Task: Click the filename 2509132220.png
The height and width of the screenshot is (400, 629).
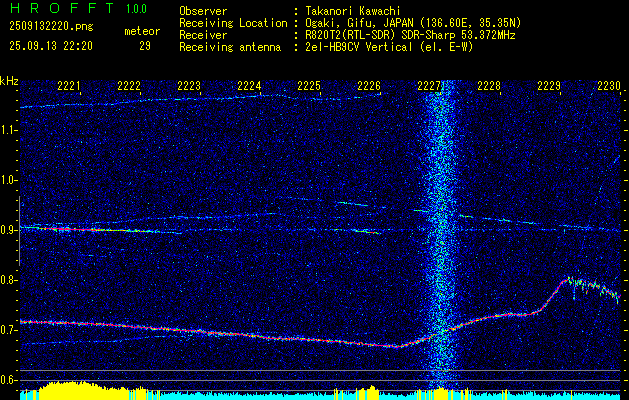Action: [x=51, y=27]
